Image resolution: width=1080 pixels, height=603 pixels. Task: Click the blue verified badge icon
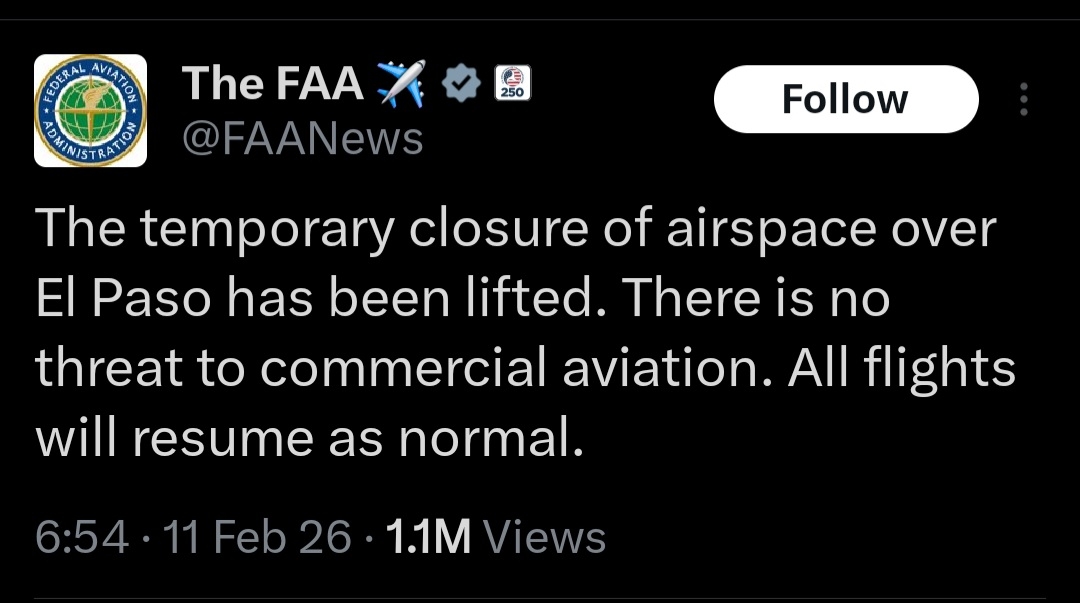(x=461, y=84)
